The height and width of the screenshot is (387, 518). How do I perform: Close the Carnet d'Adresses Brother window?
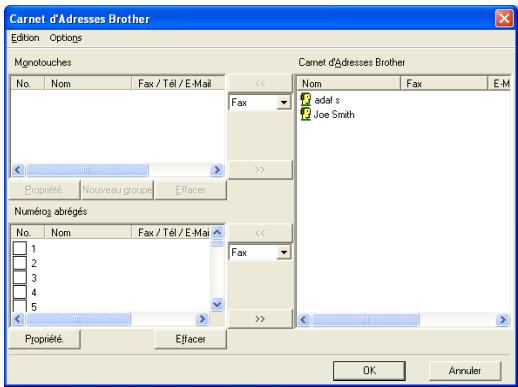(x=504, y=18)
